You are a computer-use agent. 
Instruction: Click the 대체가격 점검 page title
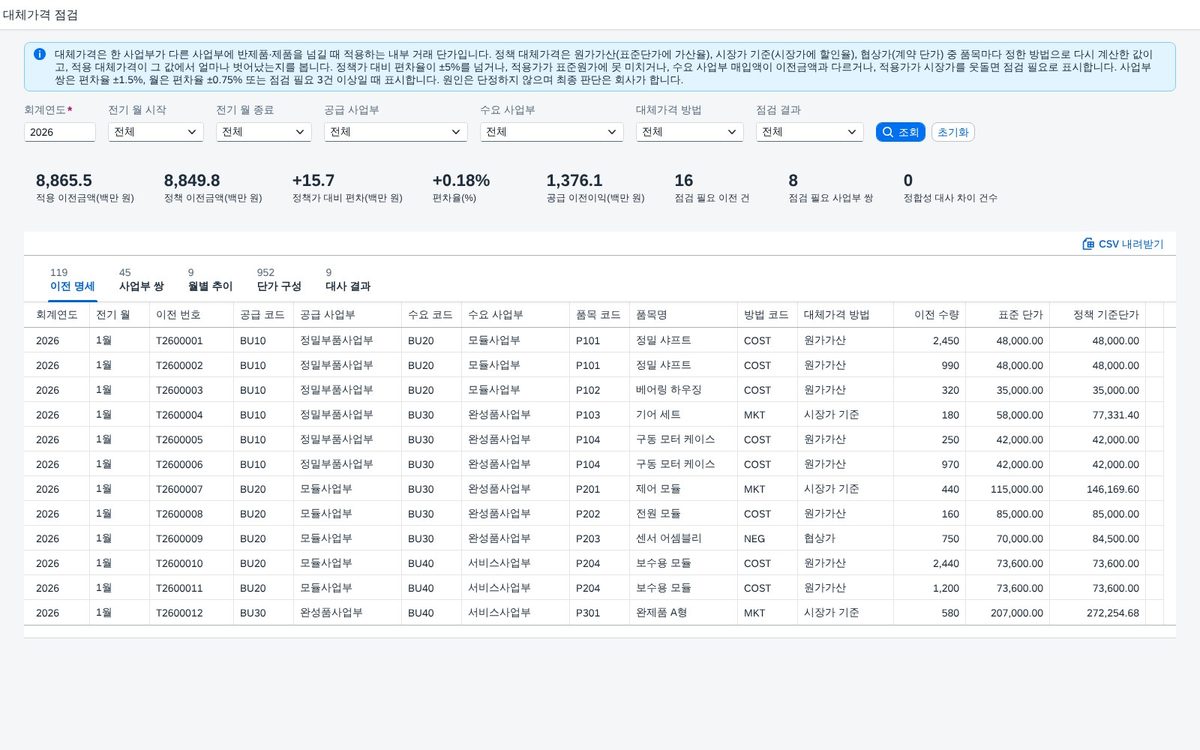pyautogui.click(x=40, y=15)
